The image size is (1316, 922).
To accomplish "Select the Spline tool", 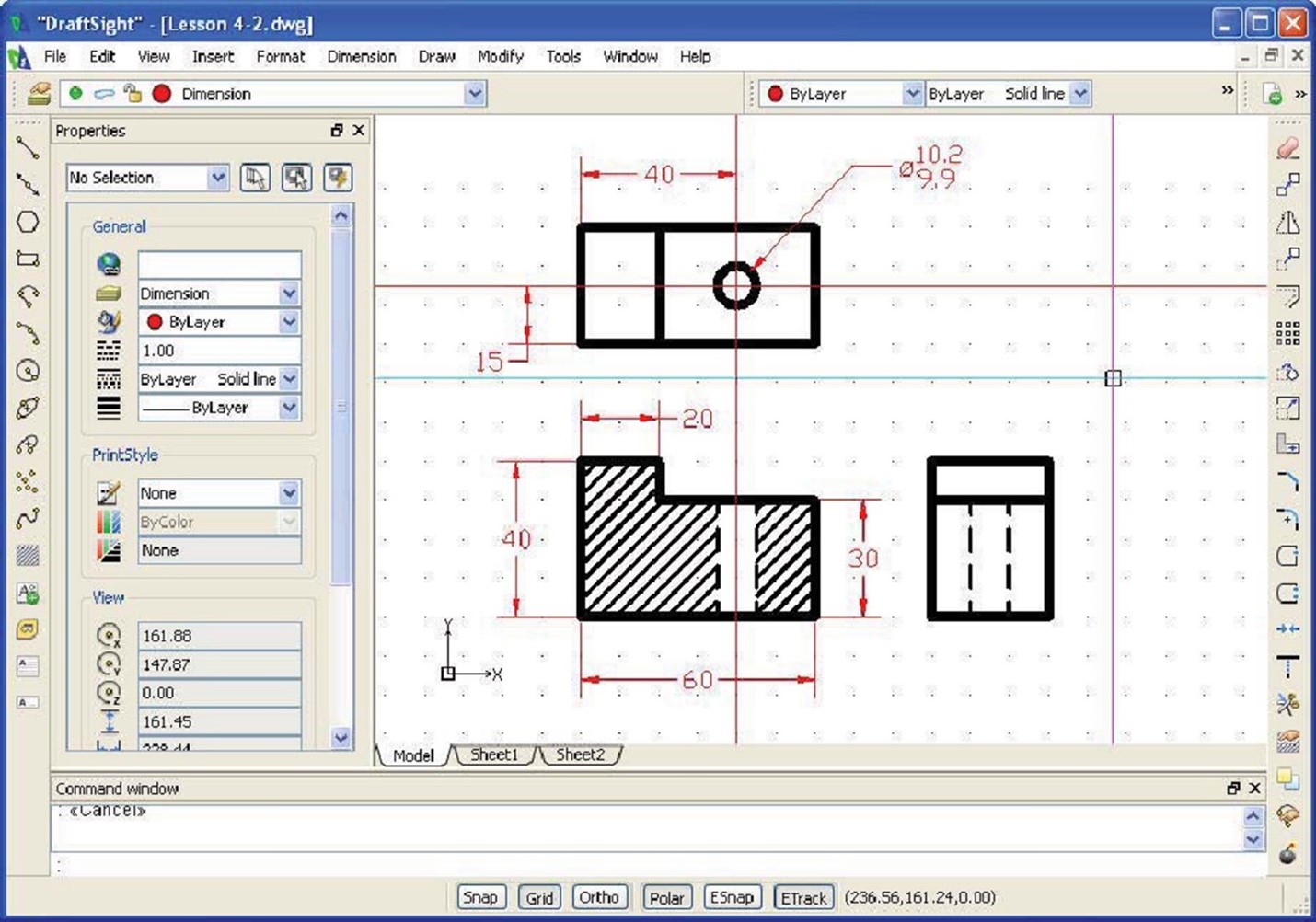I will pos(26,518).
